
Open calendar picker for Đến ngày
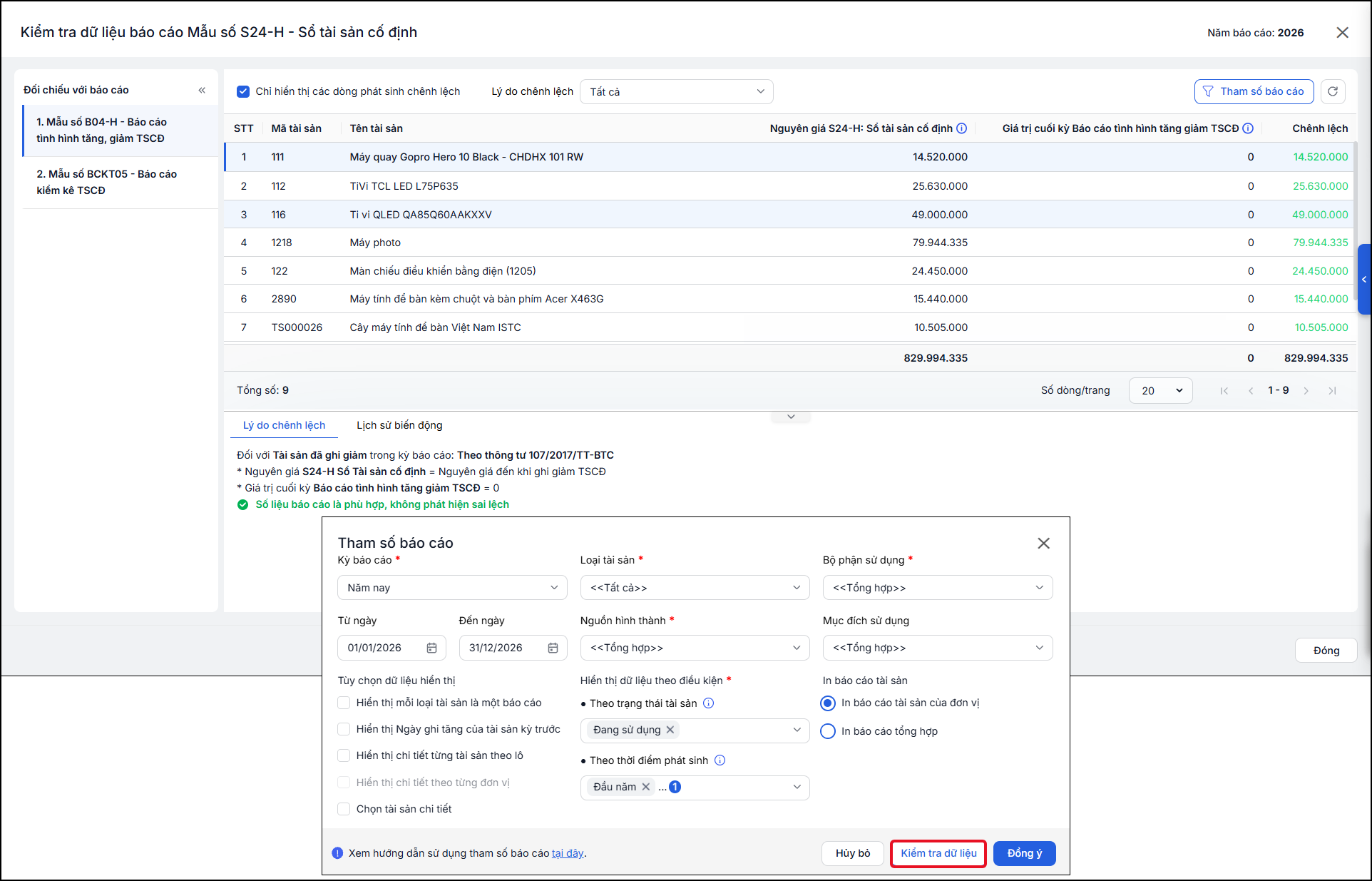coord(553,648)
